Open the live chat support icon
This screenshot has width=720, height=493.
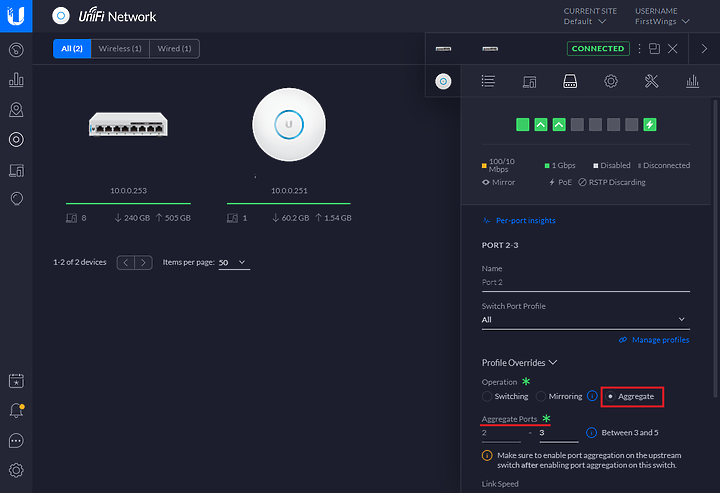[16, 441]
